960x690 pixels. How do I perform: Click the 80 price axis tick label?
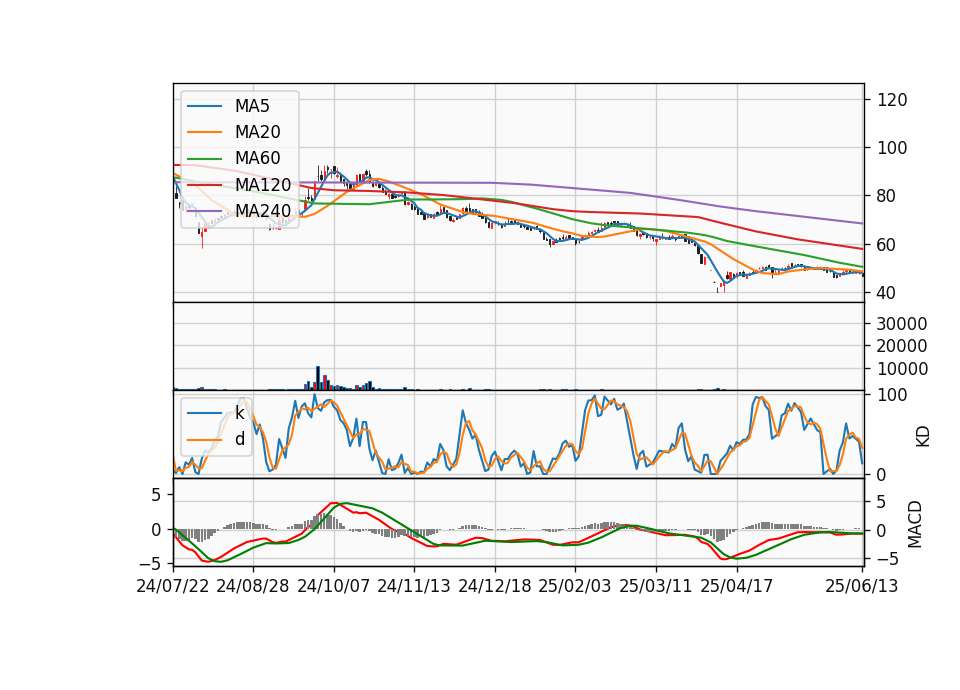[x=887, y=196]
